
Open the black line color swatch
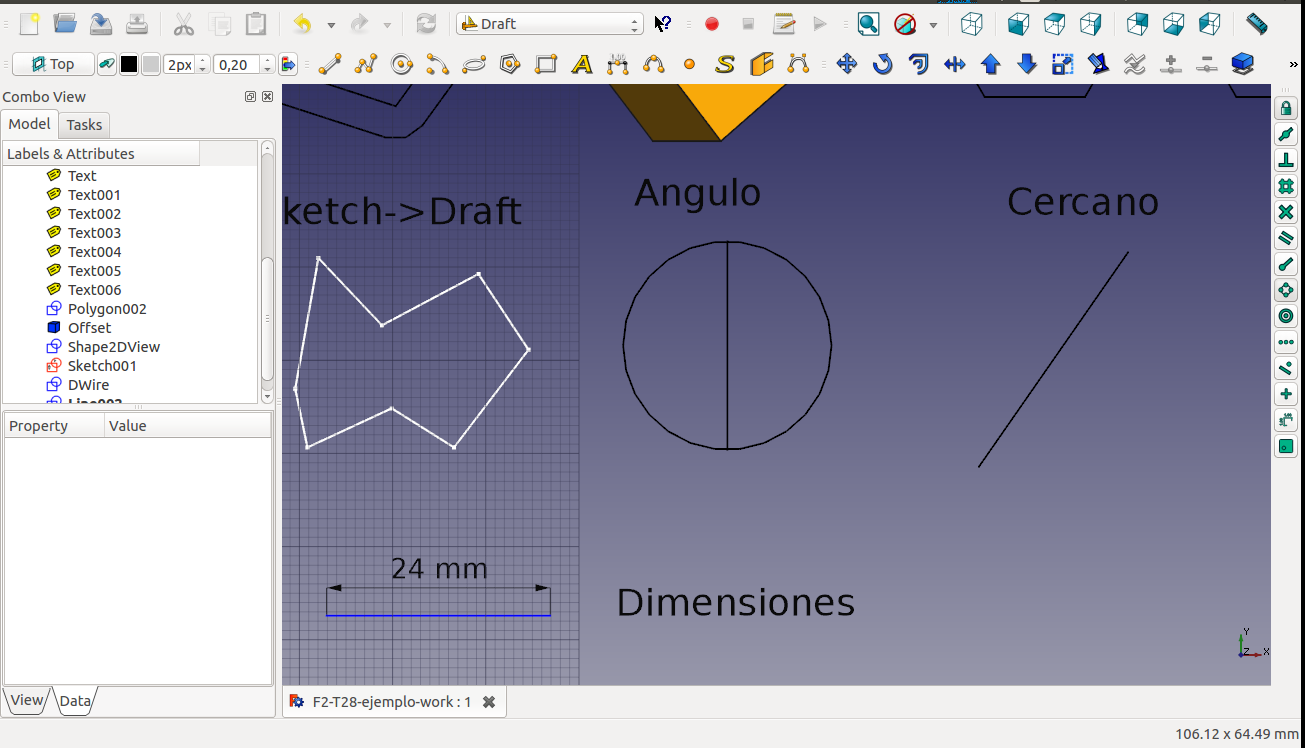[129, 65]
